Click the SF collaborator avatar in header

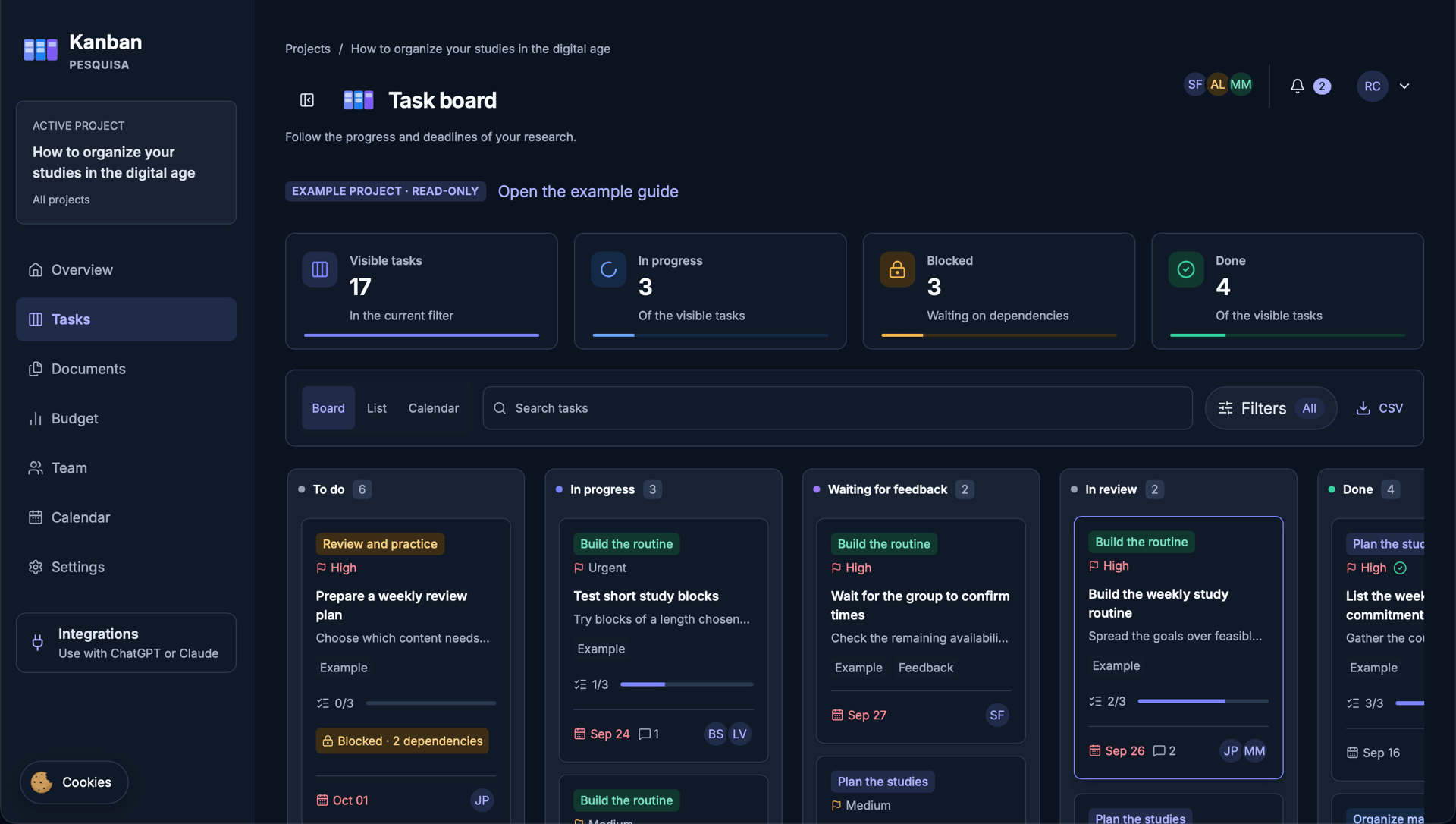(x=1194, y=84)
